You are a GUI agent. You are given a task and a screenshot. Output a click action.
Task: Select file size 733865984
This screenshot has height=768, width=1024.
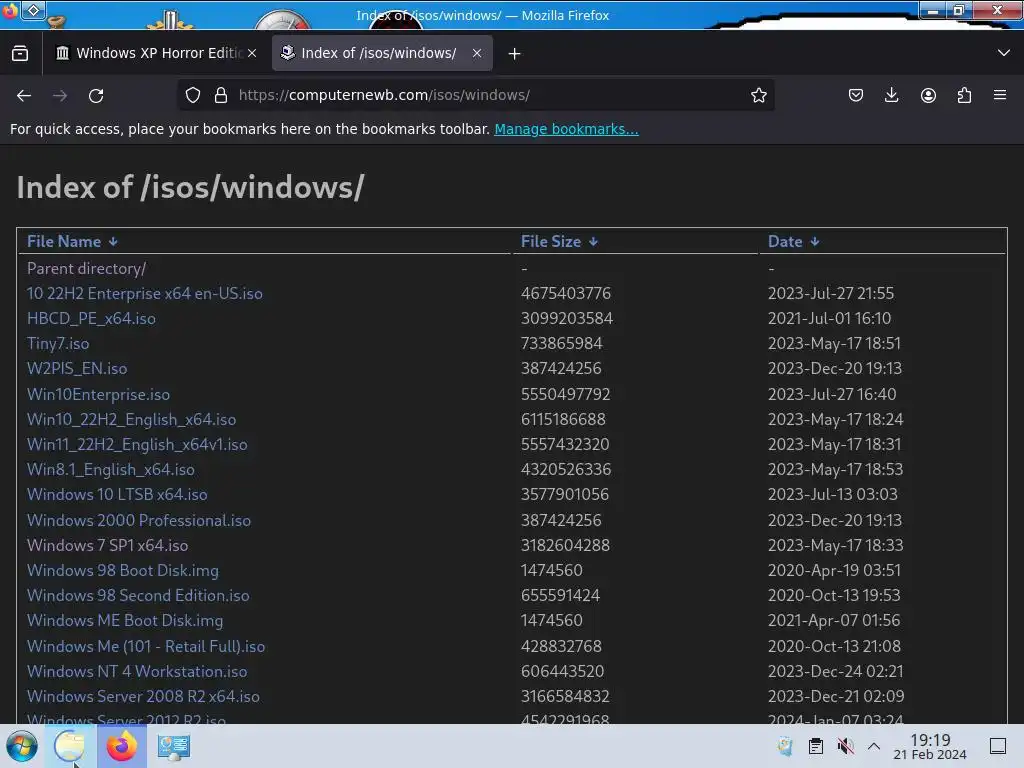pyautogui.click(x=561, y=344)
